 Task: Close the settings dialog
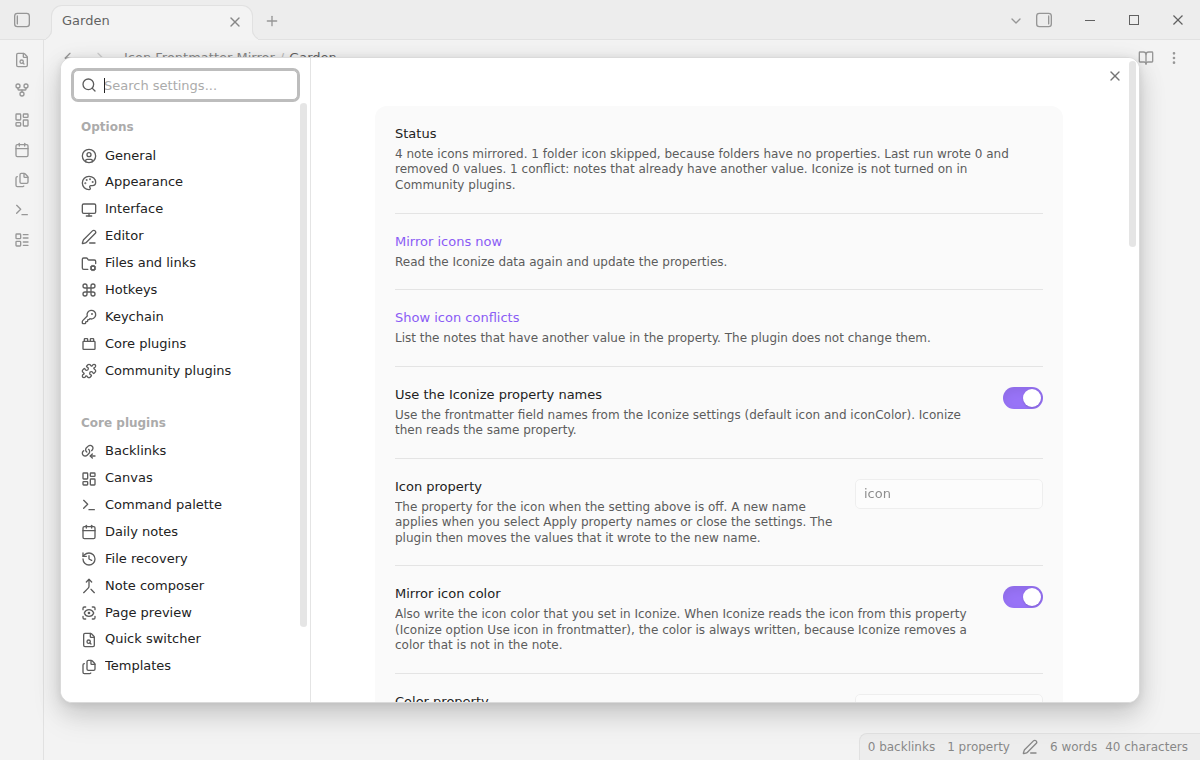click(x=1115, y=76)
